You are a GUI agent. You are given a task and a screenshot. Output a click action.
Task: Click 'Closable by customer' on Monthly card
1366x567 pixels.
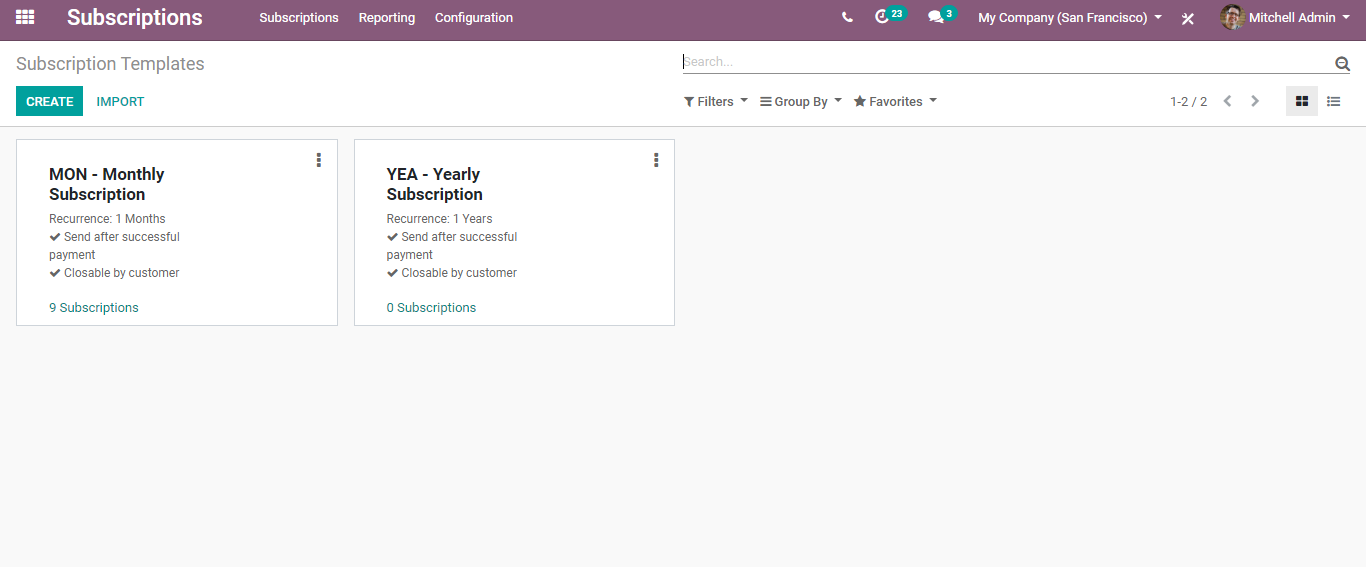114,273
